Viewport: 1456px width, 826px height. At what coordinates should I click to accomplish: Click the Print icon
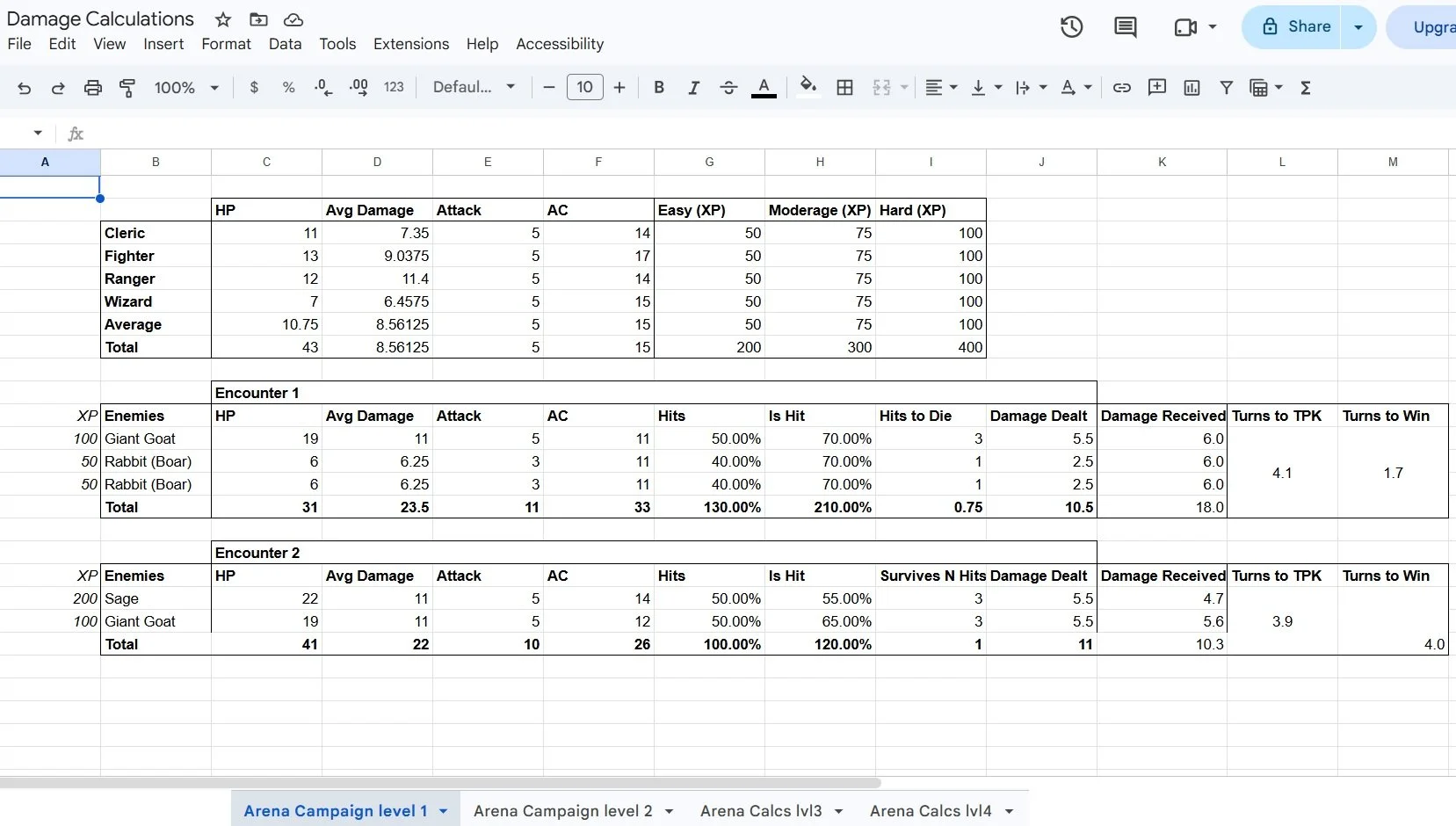point(92,88)
